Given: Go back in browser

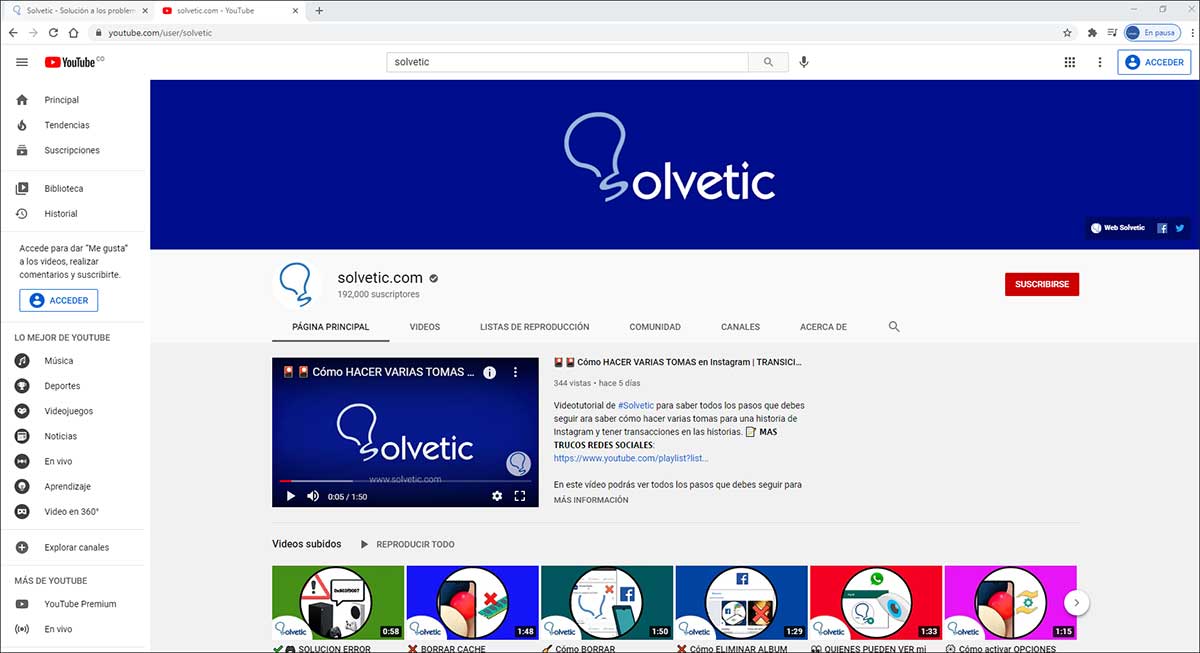Looking at the screenshot, I should (14, 33).
